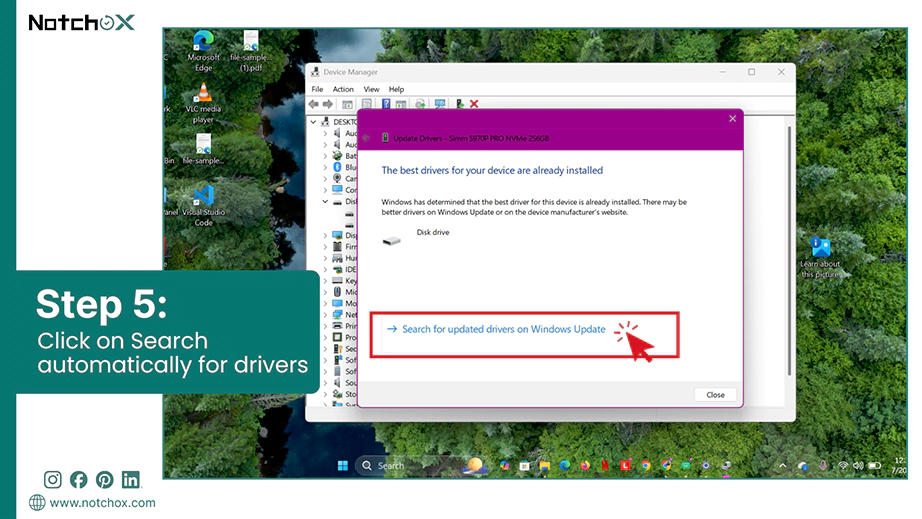
Task: Click the Wi-Fi icon in system tray
Action: [x=843, y=466]
